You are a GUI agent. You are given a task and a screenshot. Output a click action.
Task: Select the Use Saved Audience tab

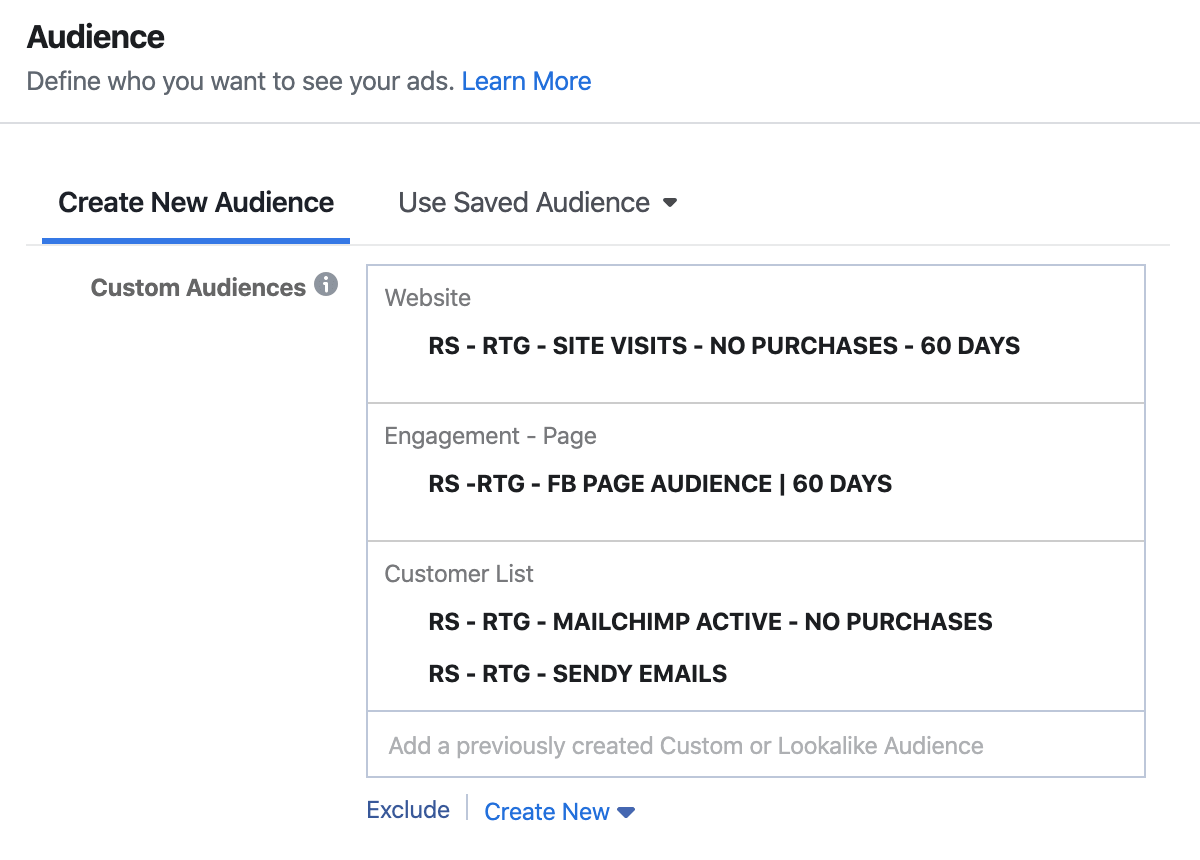(x=524, y=203)
